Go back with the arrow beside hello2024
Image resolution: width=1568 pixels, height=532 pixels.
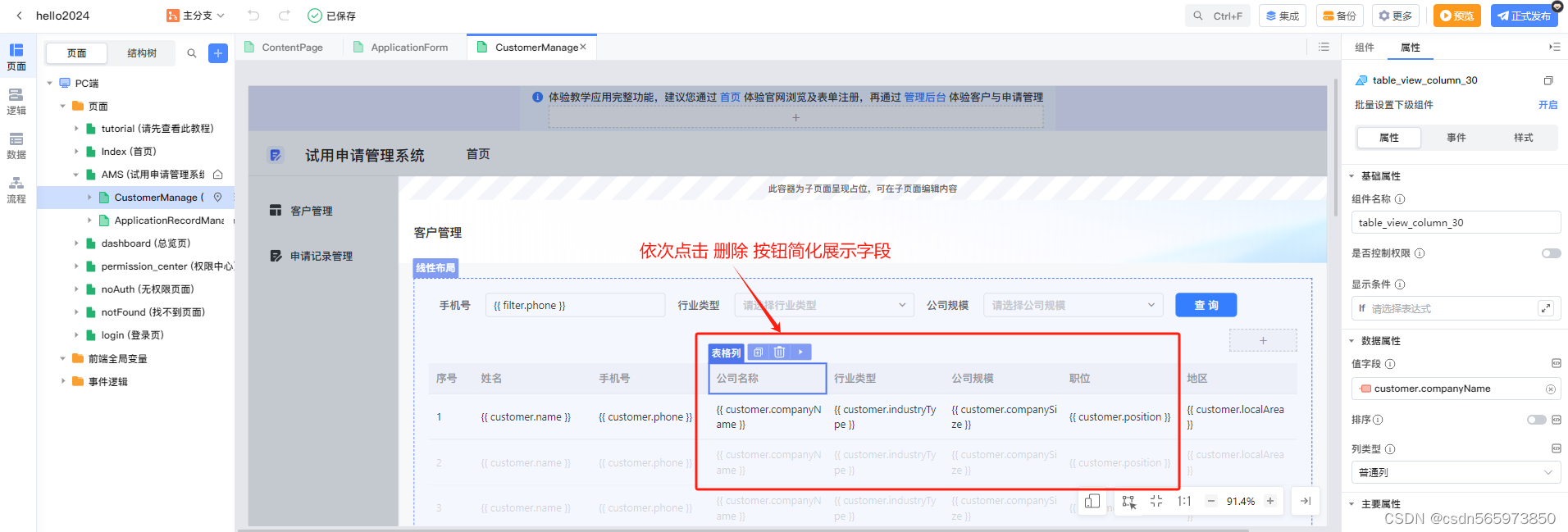click(x=19, y=16)
